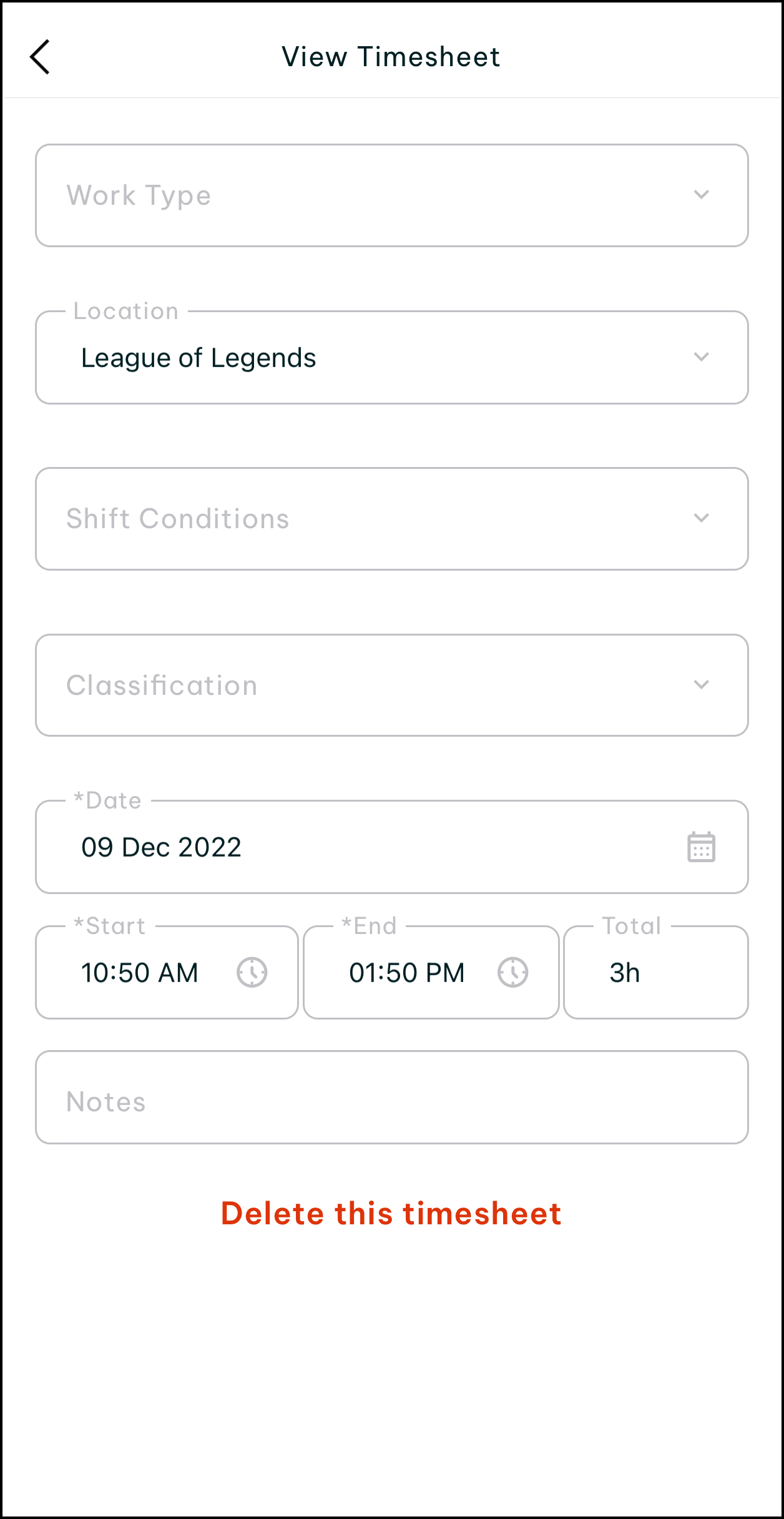Open the Work Type dropdown

[375, 195]
